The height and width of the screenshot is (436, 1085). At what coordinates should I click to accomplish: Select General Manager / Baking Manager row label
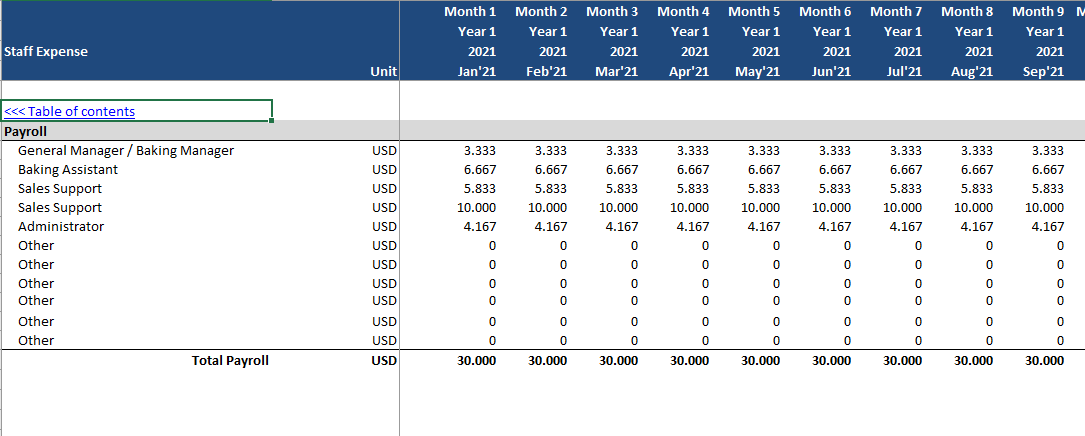click(x=126, y=151)
